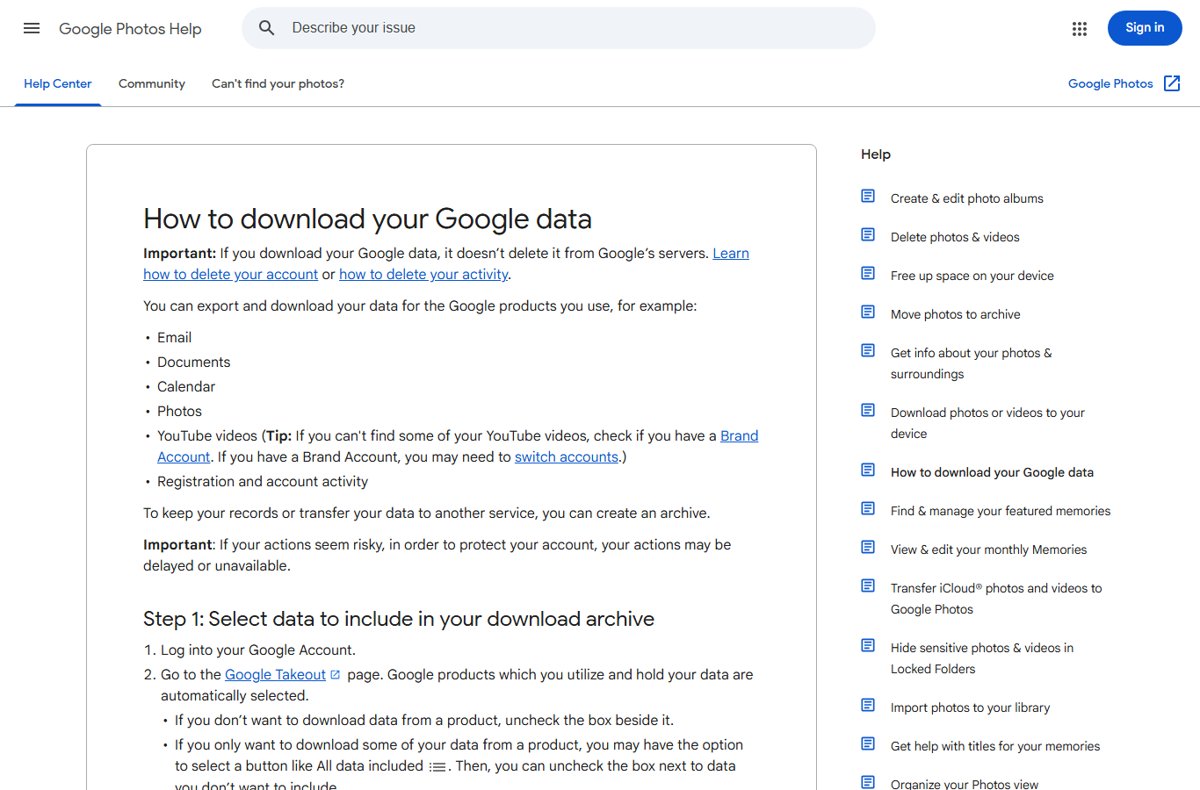The image size is (1200, 790).
Task: Click the article icon beside Import photos to your library
Action: [868, 705]
